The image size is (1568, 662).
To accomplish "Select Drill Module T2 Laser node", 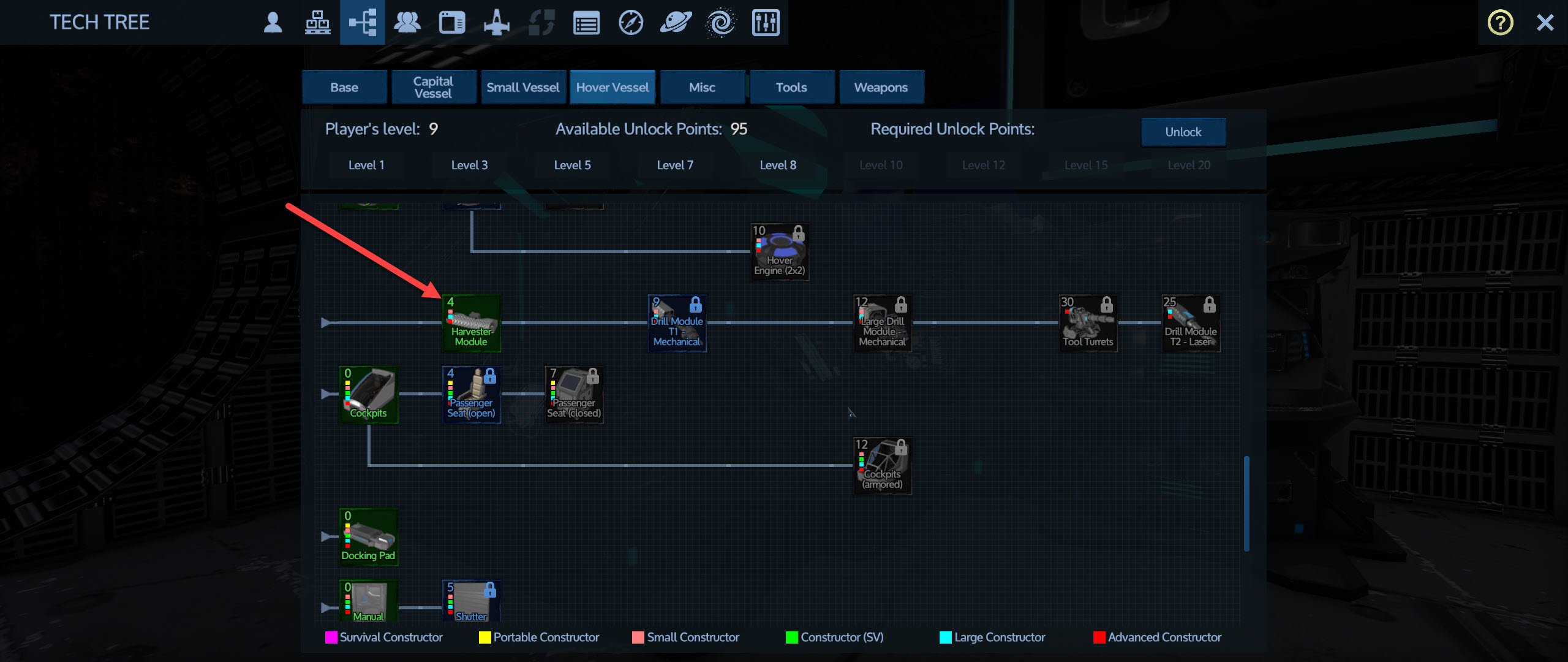I will 1191,323.
